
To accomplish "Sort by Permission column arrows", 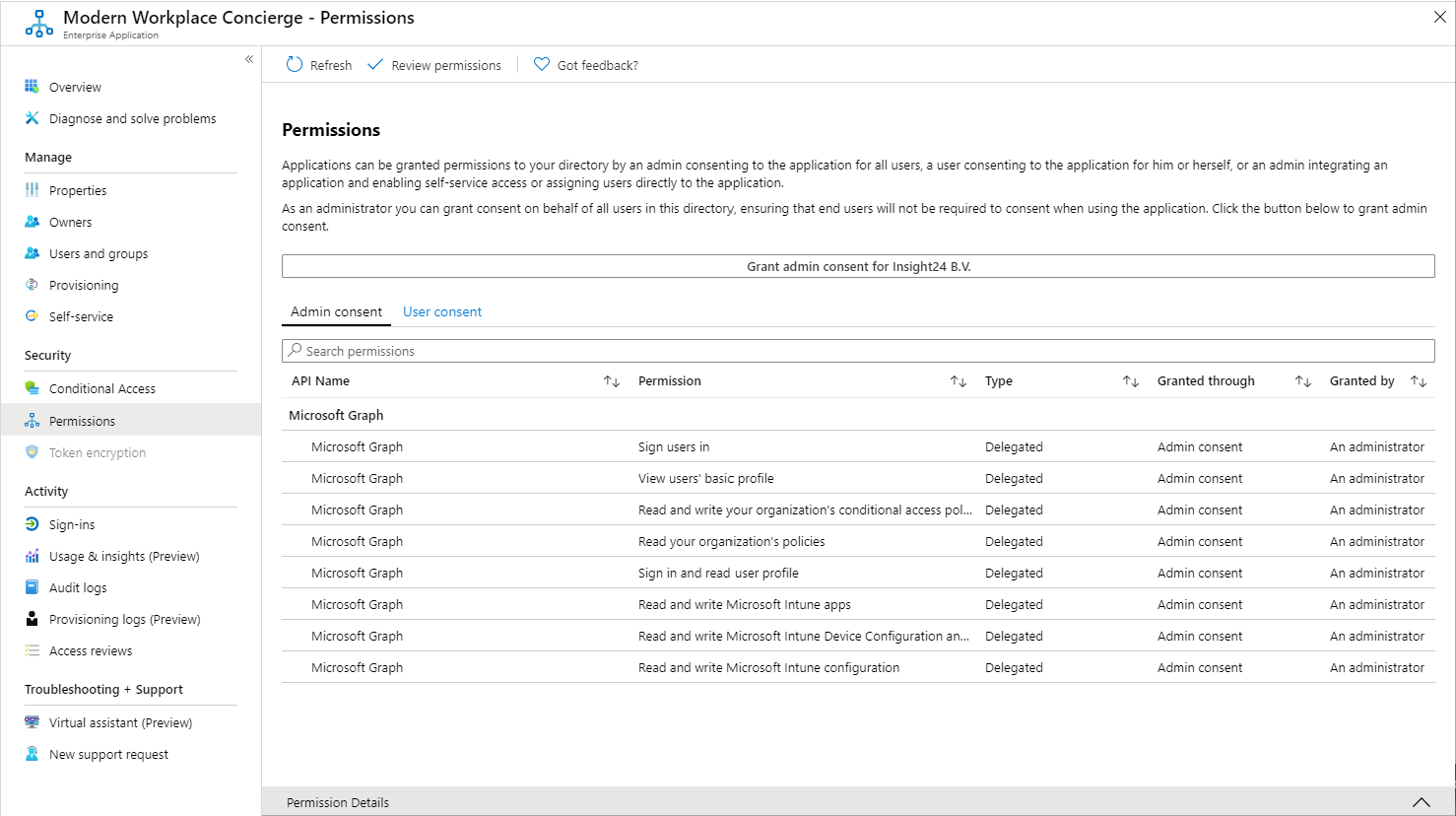I will (959, 381).
